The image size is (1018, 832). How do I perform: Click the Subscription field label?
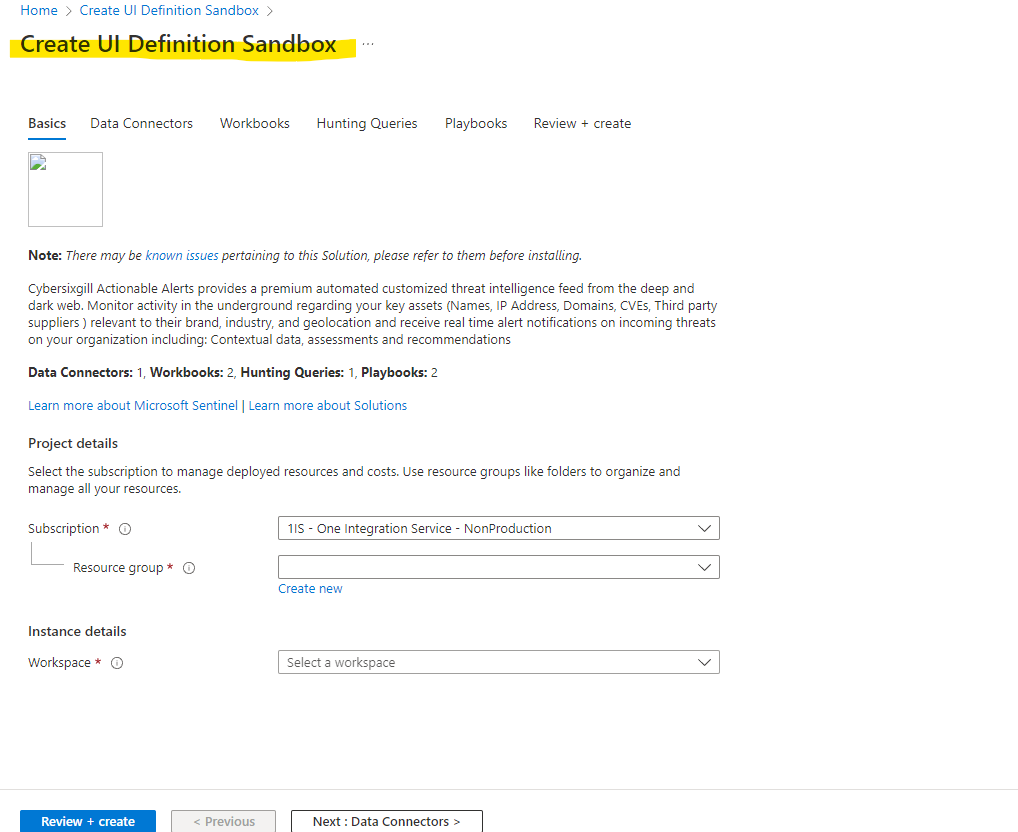tap(64, 529)
